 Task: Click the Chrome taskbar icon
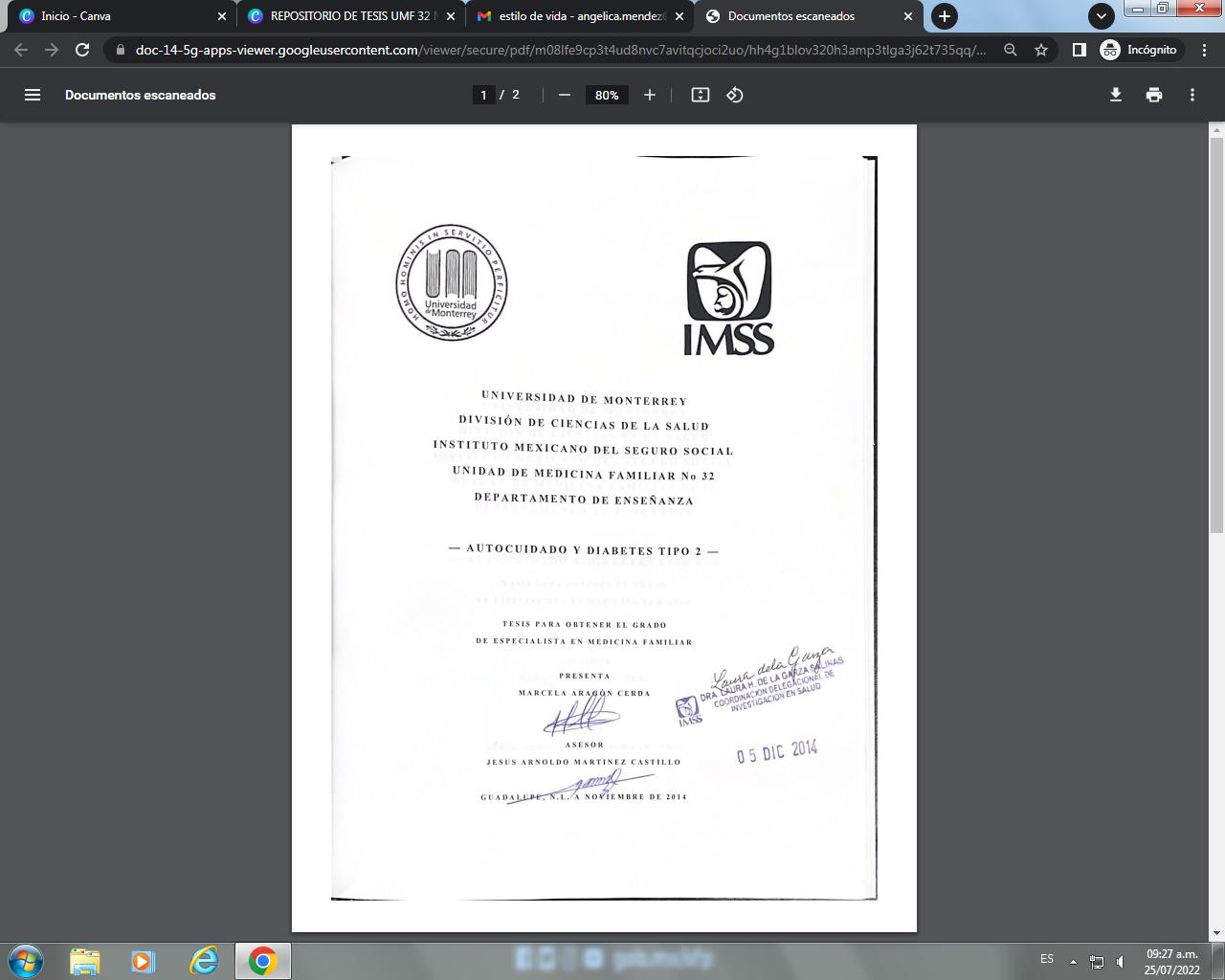click(x=263, y=961)
